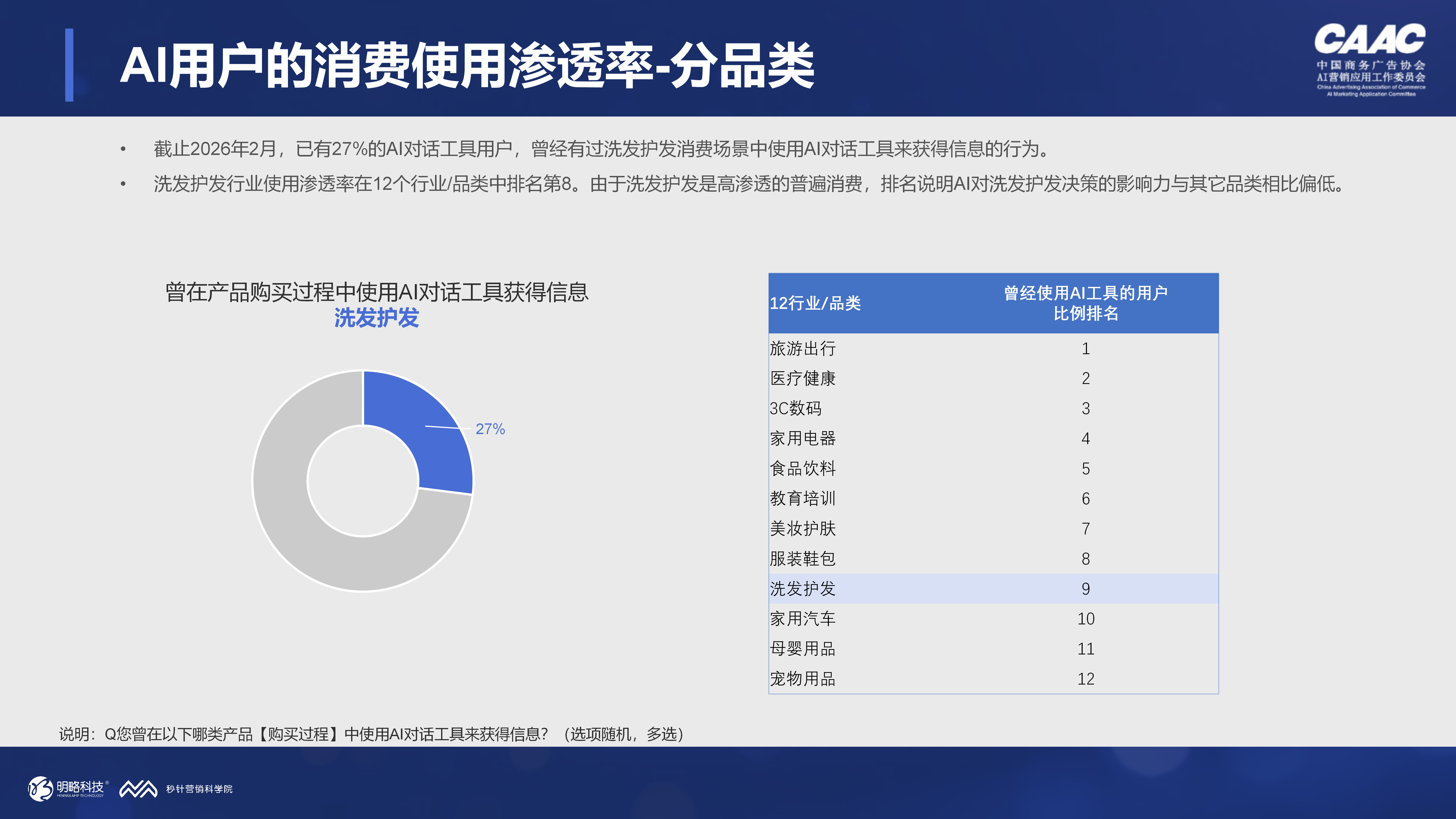This screenshot has width=1456, height=819.
Task: Click the 27% data label
Action: point(490,429)
